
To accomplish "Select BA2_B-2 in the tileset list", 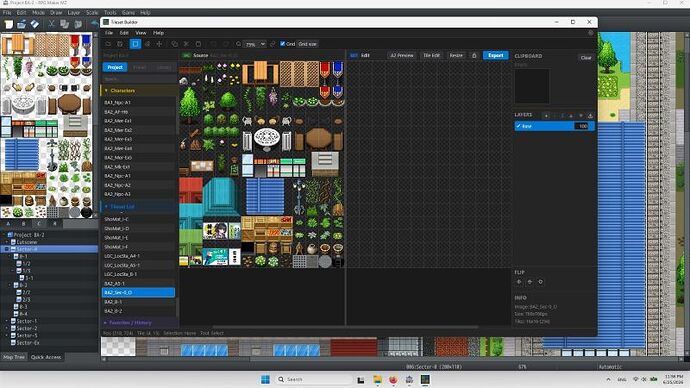I will 138,311.
